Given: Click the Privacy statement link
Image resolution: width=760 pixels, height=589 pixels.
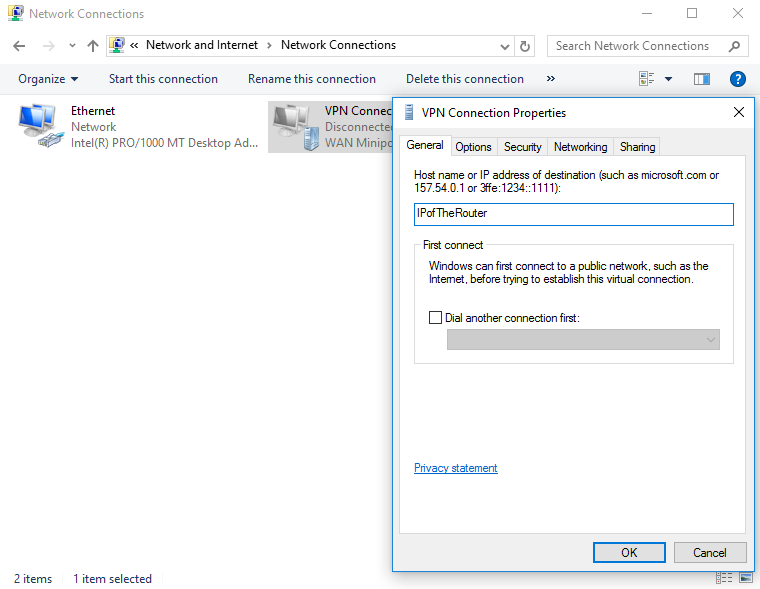Looking at the screenshot, I should [455, 468].
